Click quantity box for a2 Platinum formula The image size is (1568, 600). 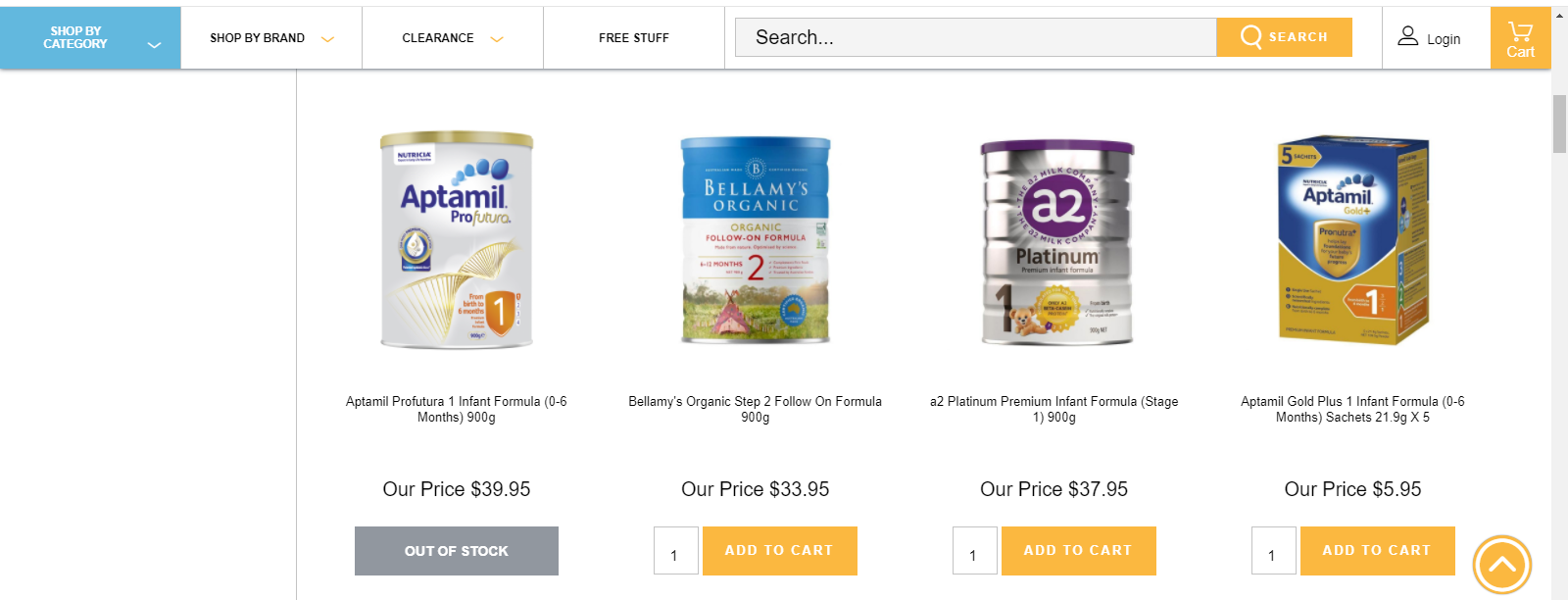(974, 551)
